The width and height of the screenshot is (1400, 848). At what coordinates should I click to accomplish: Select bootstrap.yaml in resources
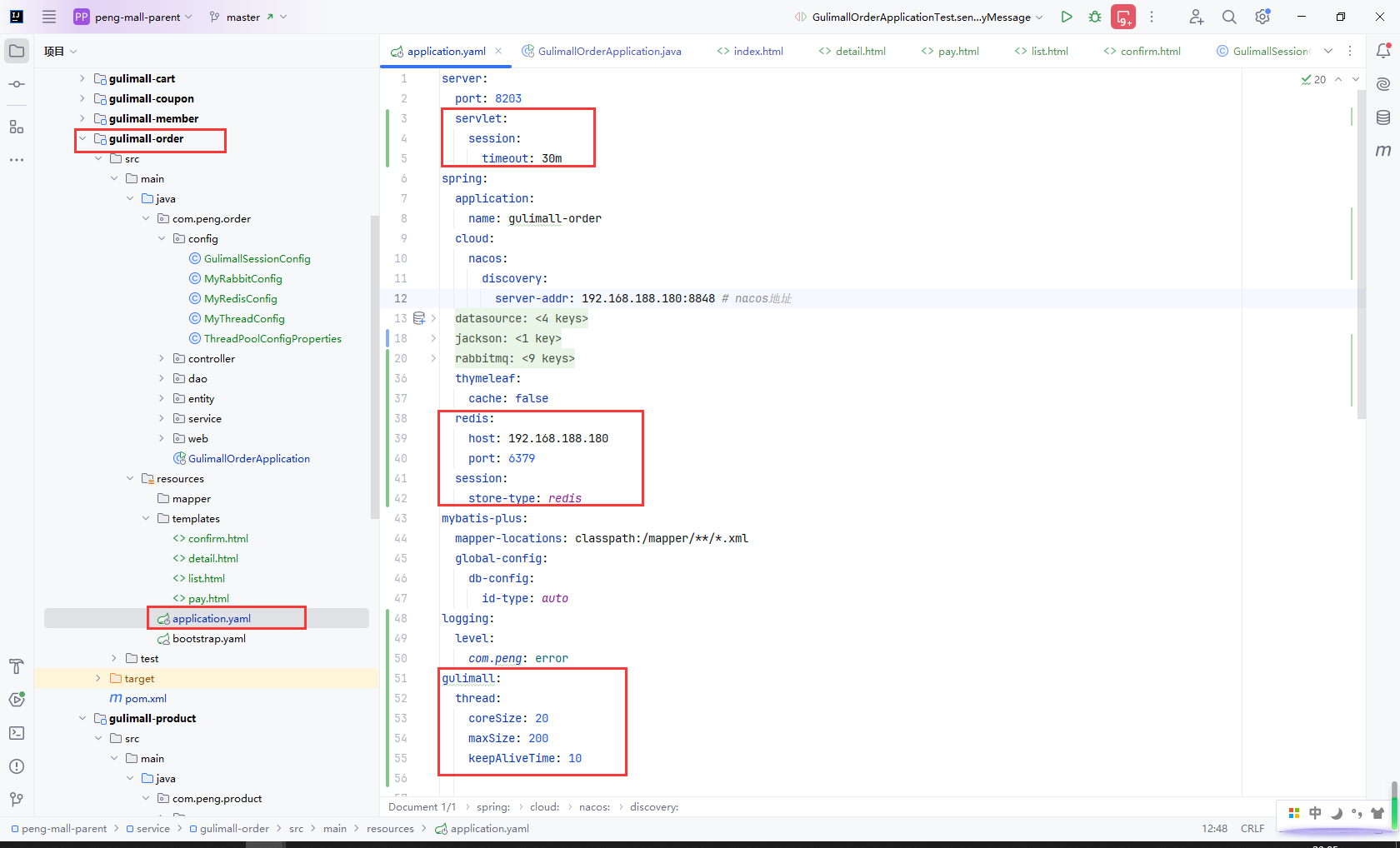pyautogui.click(x=209, y=638)
